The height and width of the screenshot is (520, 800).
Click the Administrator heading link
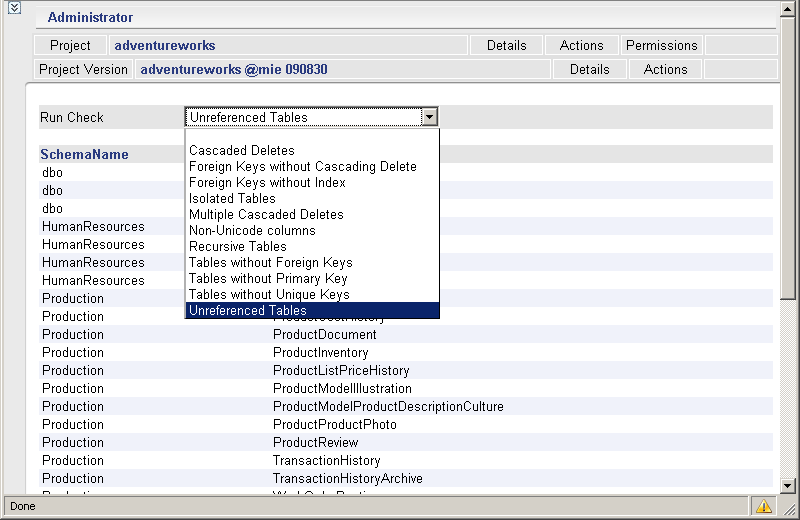(x=90, y=17)
